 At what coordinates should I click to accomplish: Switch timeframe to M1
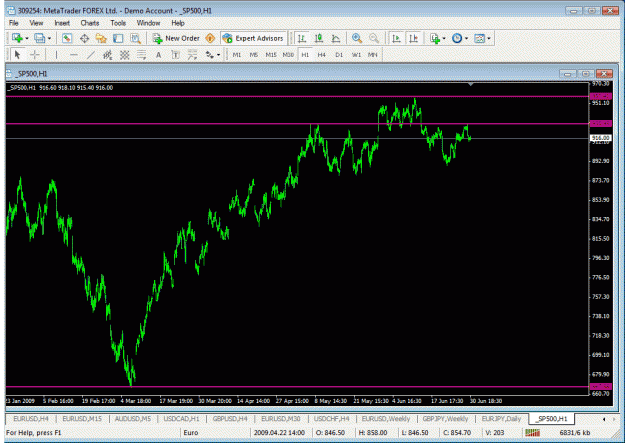pyautogui.click(x=237, y=55)
